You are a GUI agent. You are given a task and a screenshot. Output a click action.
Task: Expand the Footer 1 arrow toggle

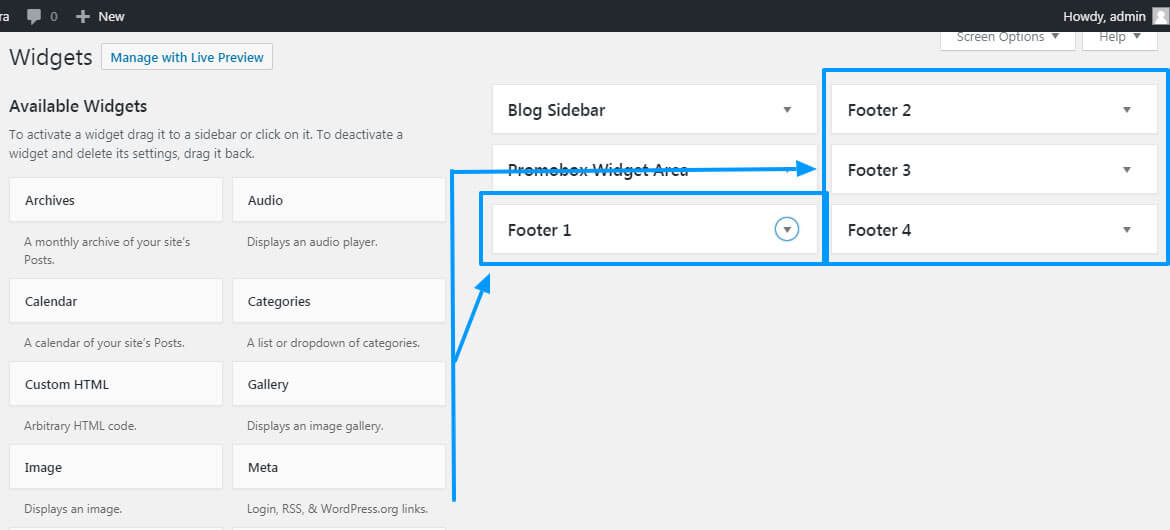point(787,230)
